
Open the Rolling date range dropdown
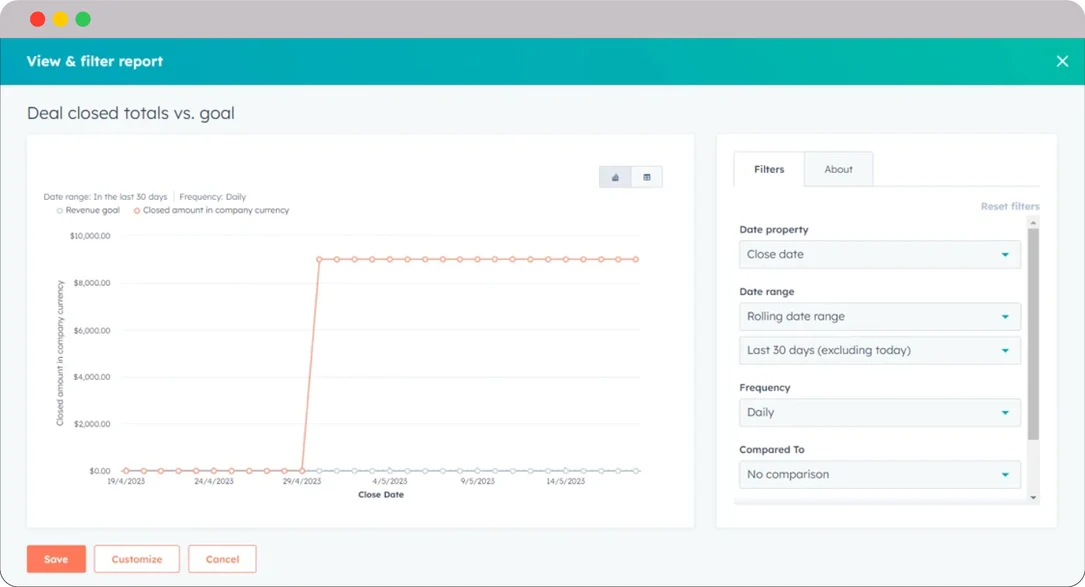(879, 316)
